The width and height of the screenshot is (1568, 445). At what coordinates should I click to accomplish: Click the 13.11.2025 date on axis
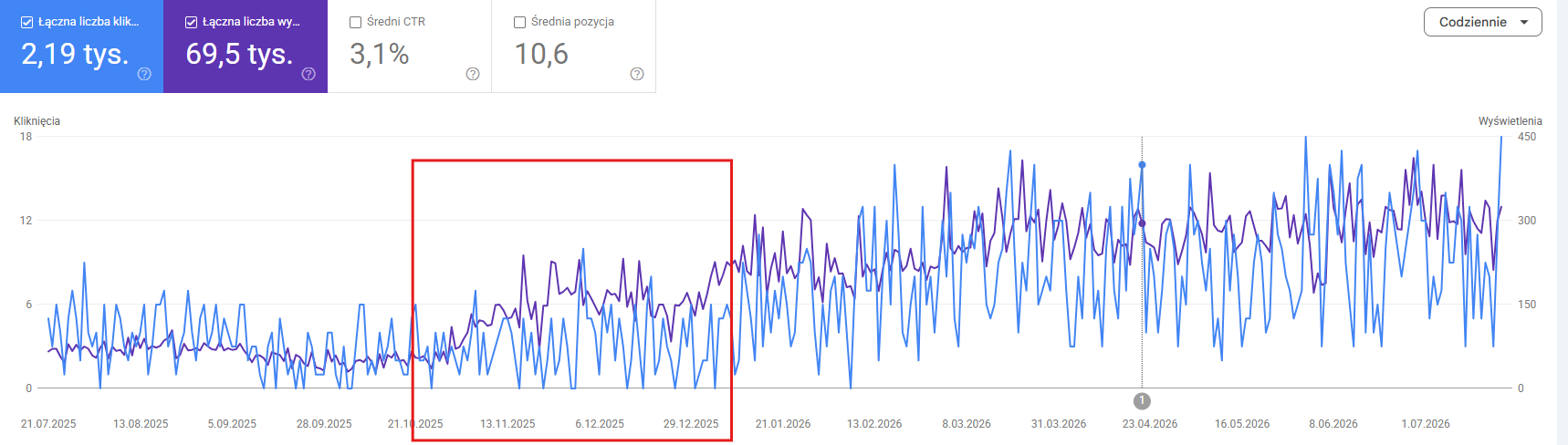click(507, 424)
